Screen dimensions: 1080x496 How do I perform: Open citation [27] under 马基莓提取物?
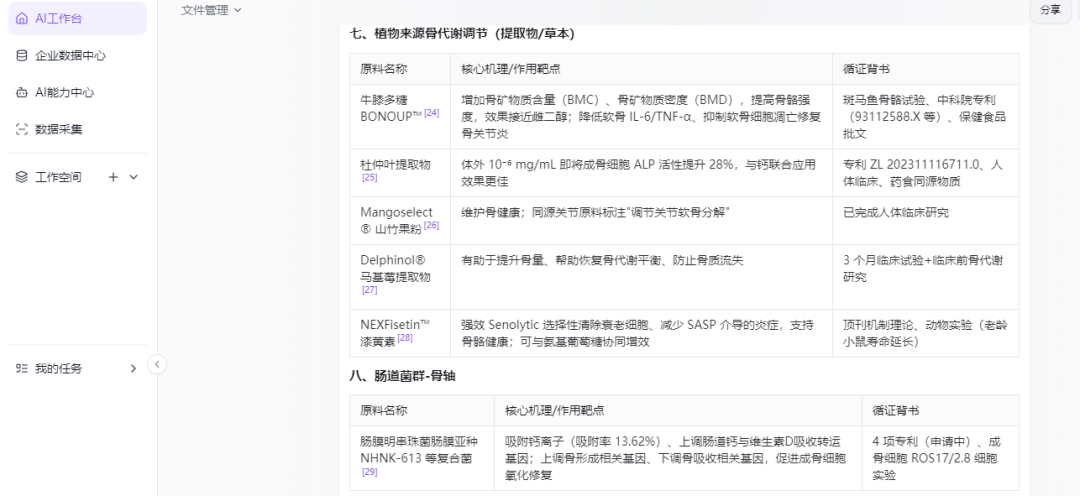[x=369, y=290]
